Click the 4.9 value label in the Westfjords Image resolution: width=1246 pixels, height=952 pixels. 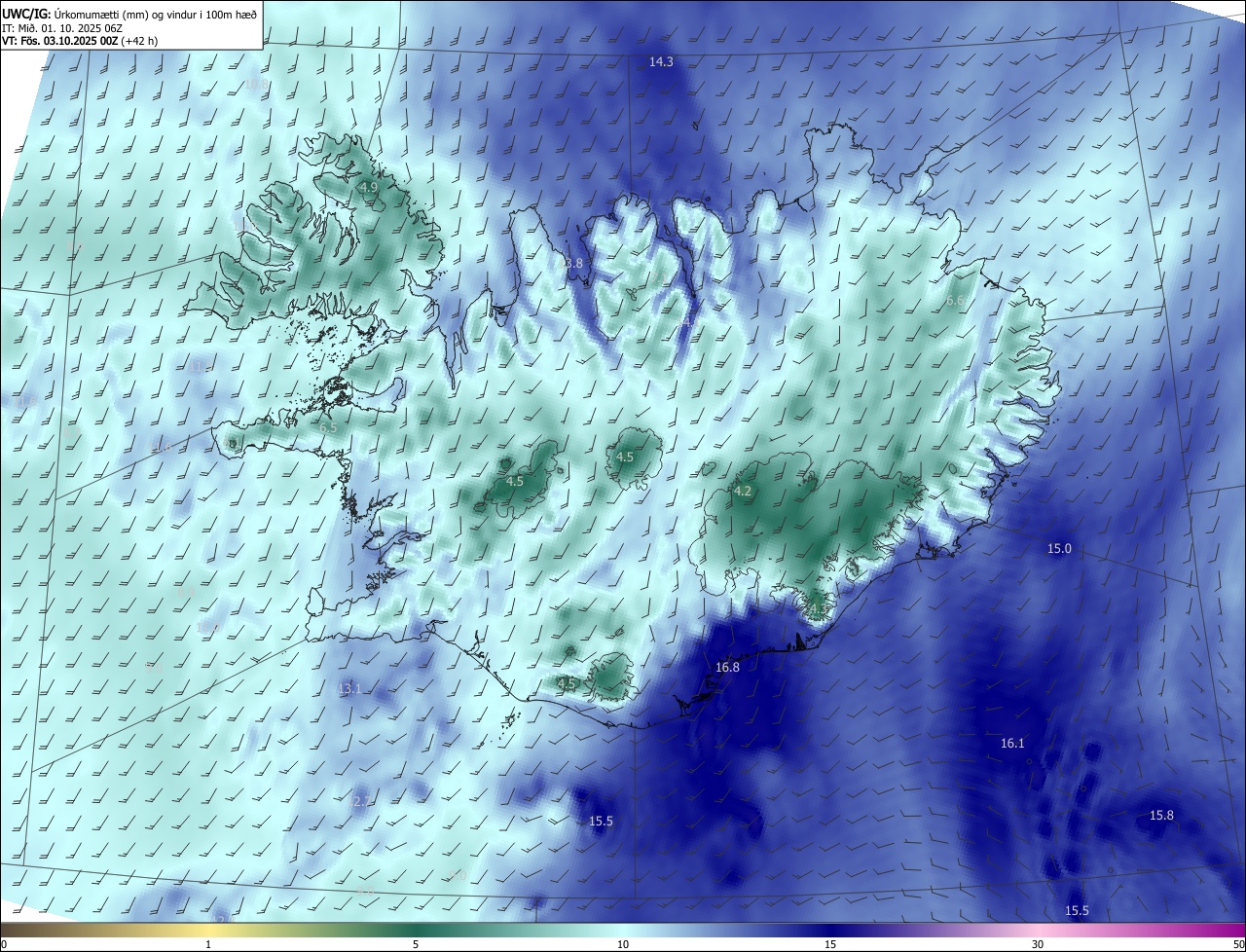pyautogui.click(x=368, y=187)
